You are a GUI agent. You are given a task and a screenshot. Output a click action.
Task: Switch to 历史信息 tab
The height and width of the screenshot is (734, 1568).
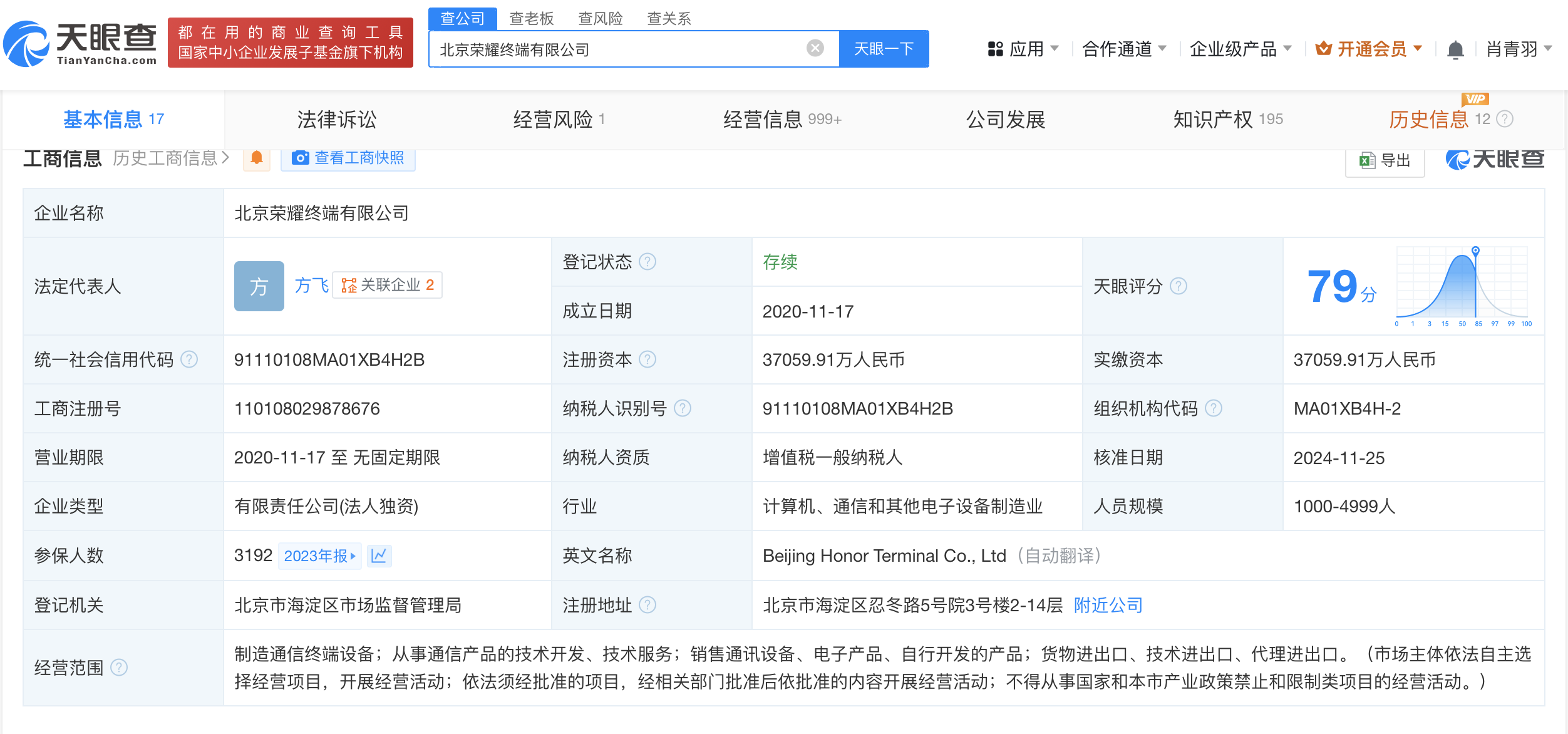1439,119
